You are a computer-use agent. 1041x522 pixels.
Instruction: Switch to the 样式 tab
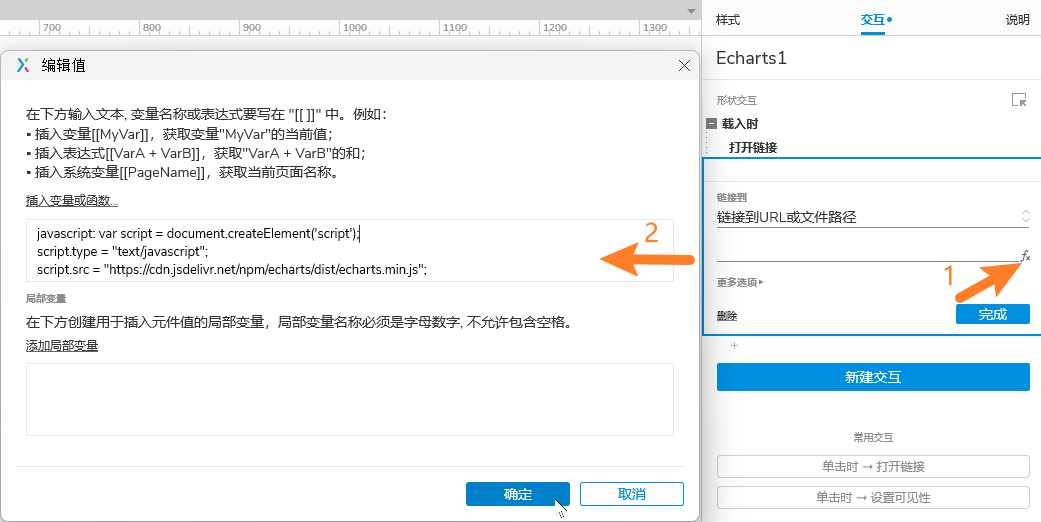click(x=728, y=19)
